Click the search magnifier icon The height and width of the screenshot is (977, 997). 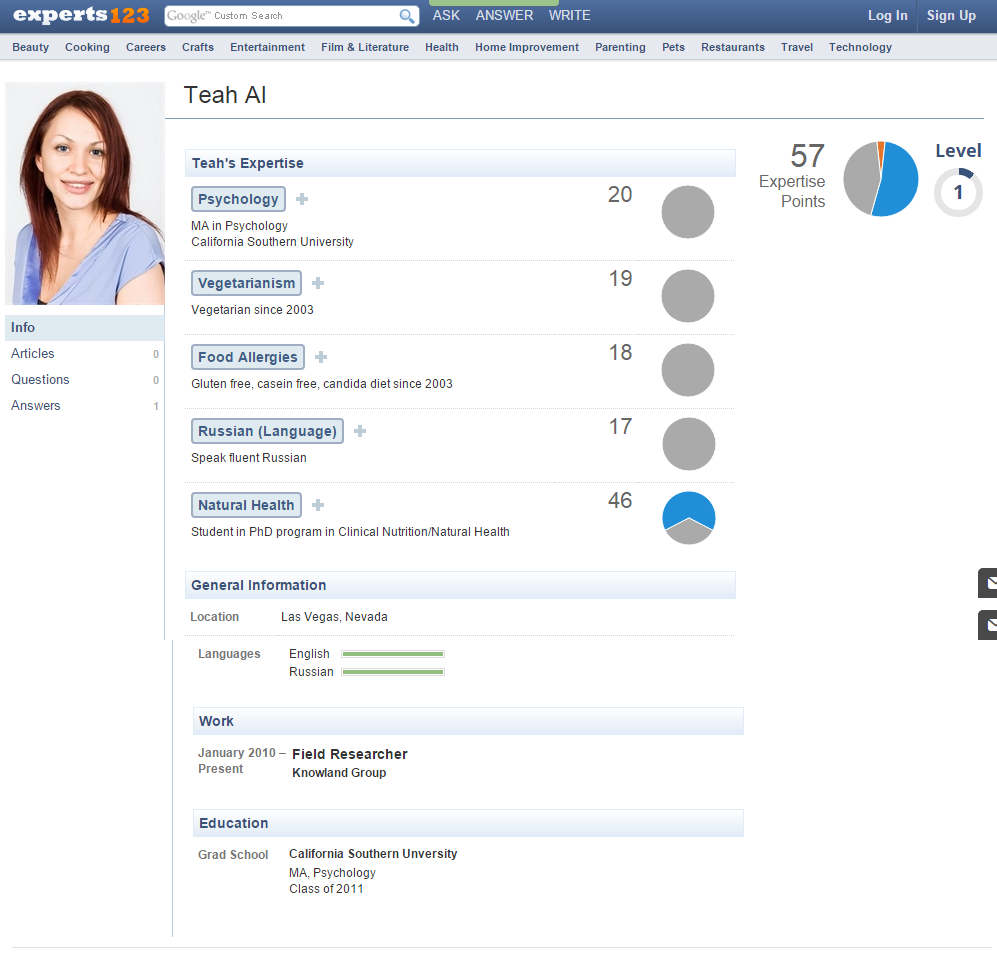click(407, 16)
